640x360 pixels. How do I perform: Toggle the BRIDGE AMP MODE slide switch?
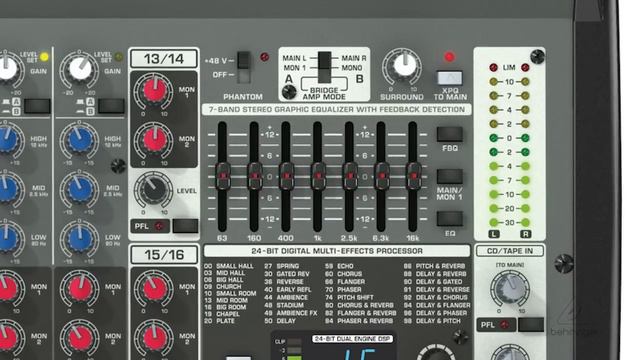point(324,67)
